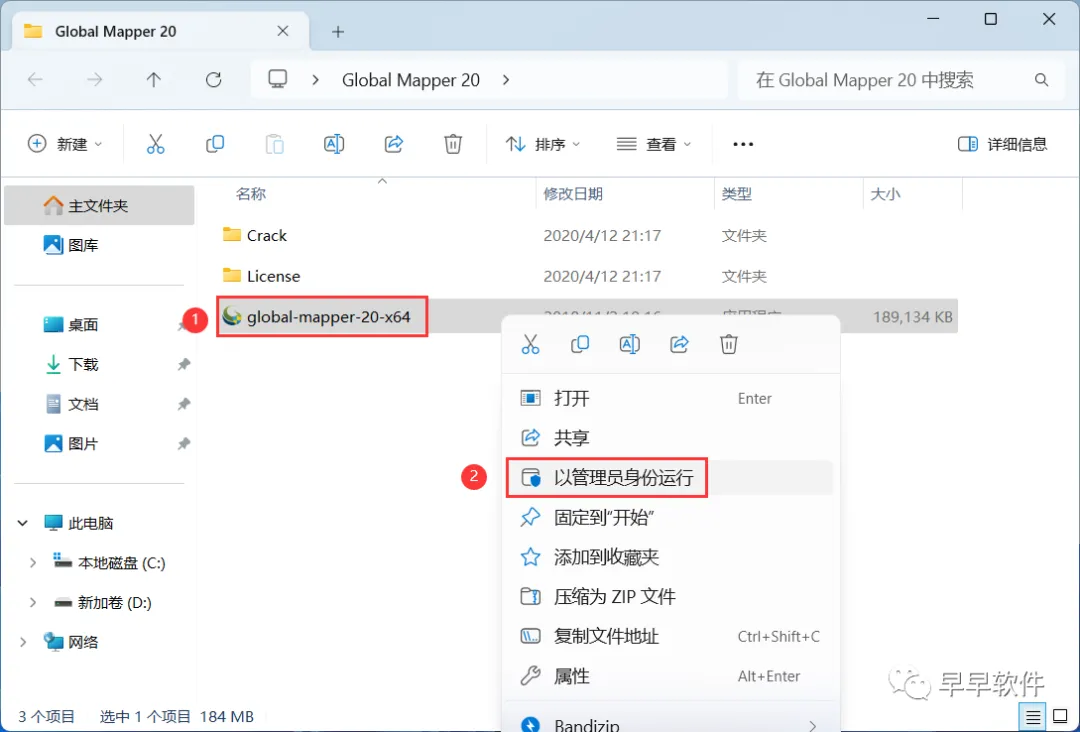
Task: Choose 压缩为 ZIP 文件 menu entry
Action: point(671,596)
